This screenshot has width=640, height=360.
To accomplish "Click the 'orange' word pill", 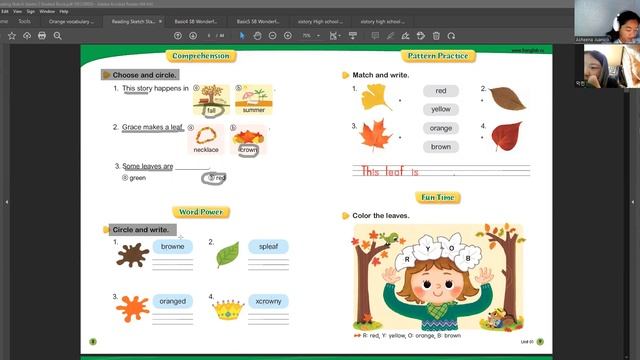I will click(441, 128).
